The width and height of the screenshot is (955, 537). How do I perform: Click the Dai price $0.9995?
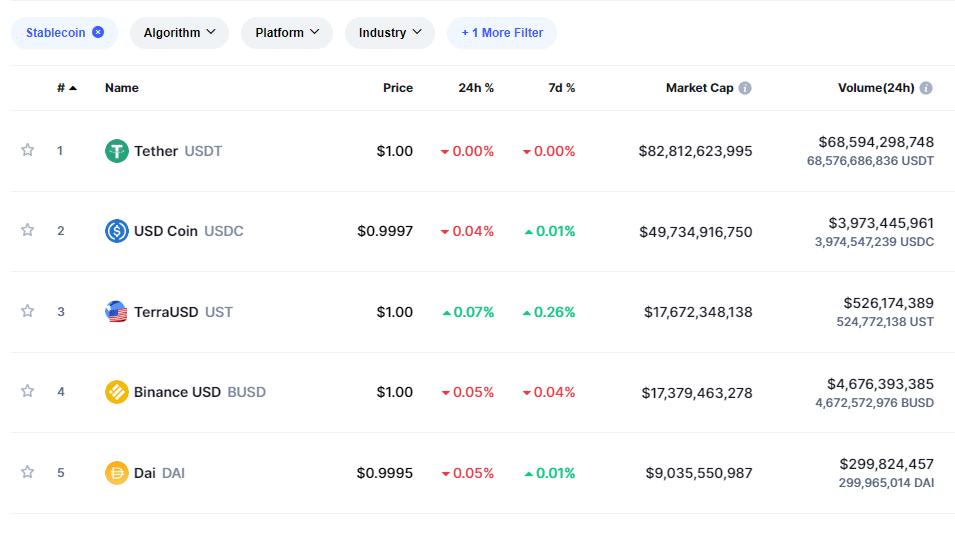coord(385,473)
